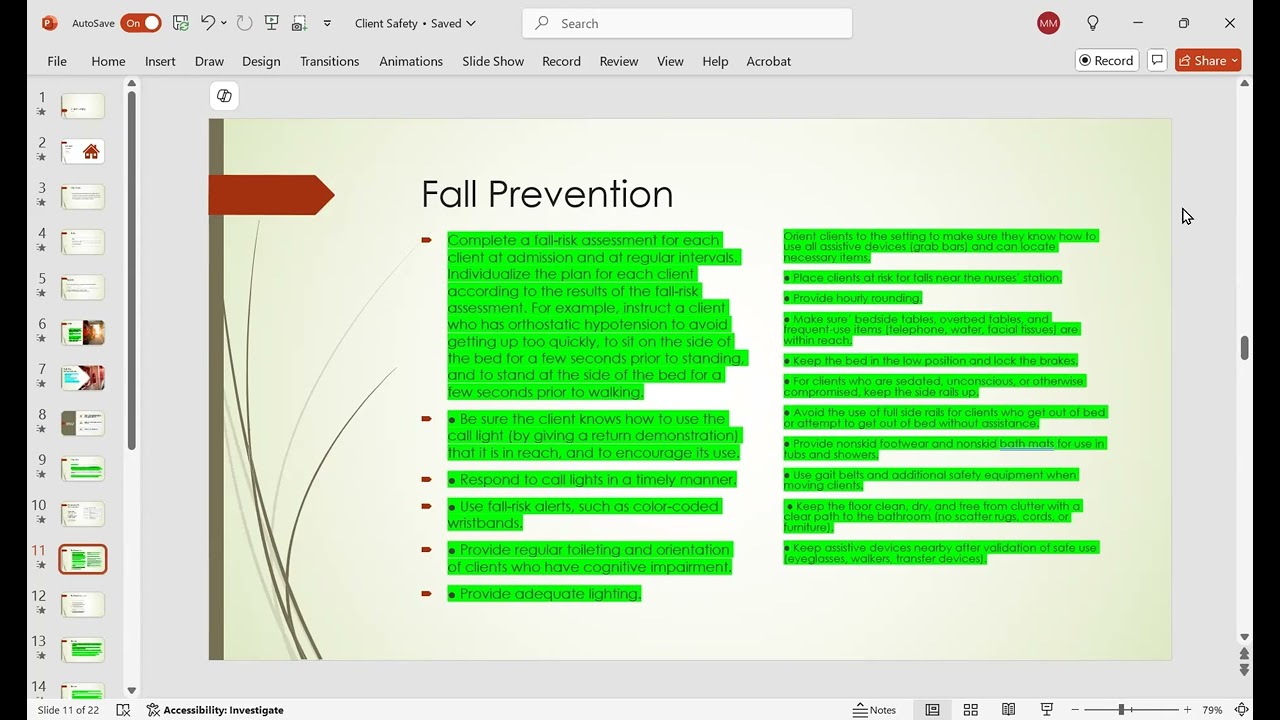Switch to Reading View
The image size is (1280, 720).
pos(1009,710)
